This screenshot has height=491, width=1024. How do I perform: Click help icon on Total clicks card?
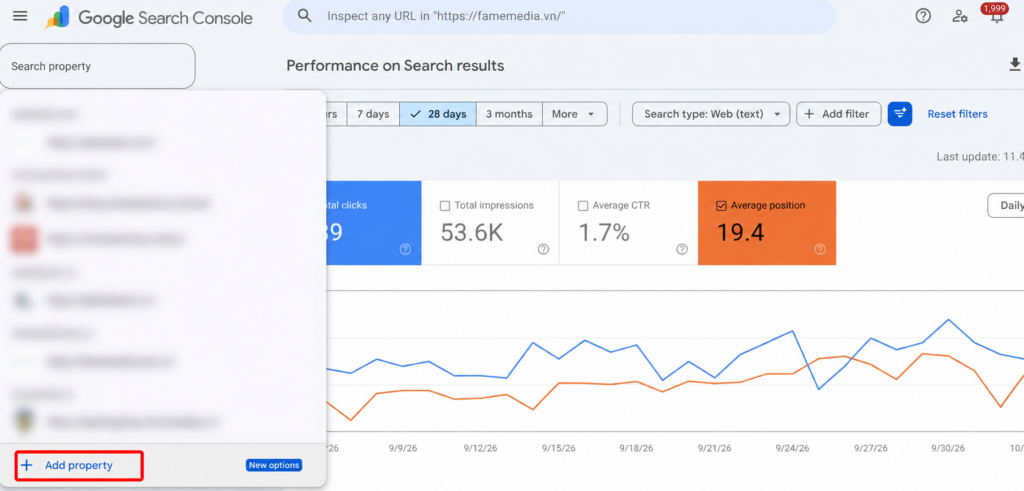coord(405,249)
